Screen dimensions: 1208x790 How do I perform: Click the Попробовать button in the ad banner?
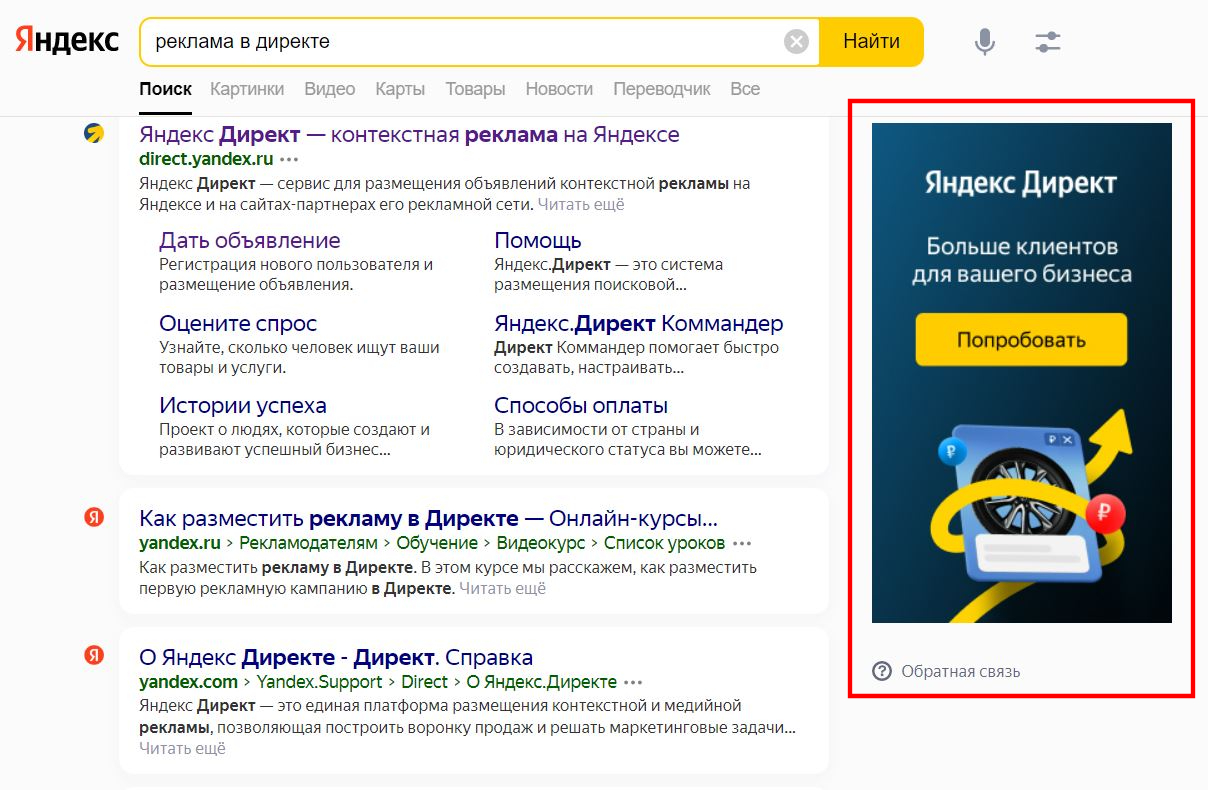tap(1021, 340)
